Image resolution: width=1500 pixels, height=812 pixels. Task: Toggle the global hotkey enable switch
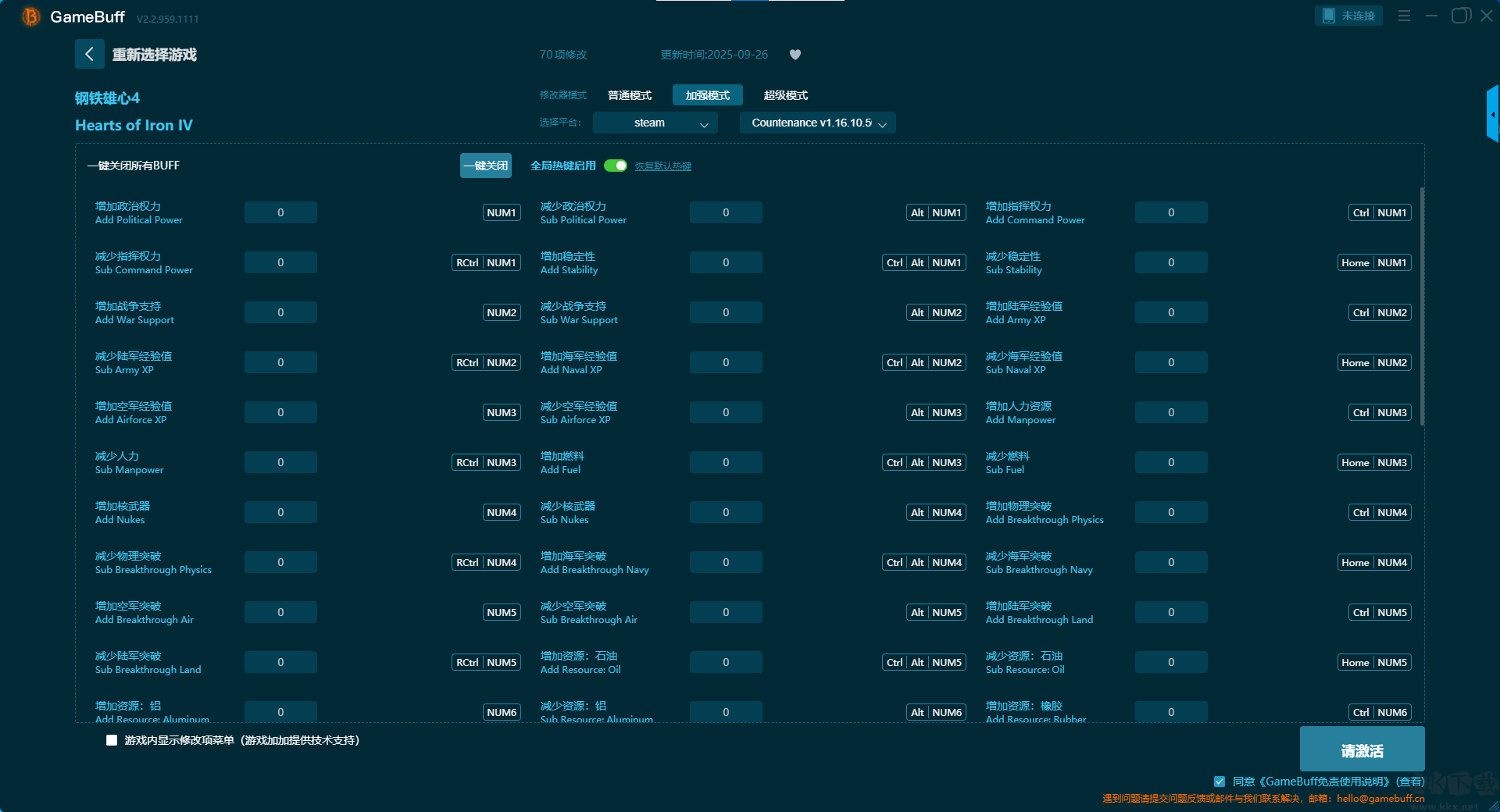[x=616, y=166]
